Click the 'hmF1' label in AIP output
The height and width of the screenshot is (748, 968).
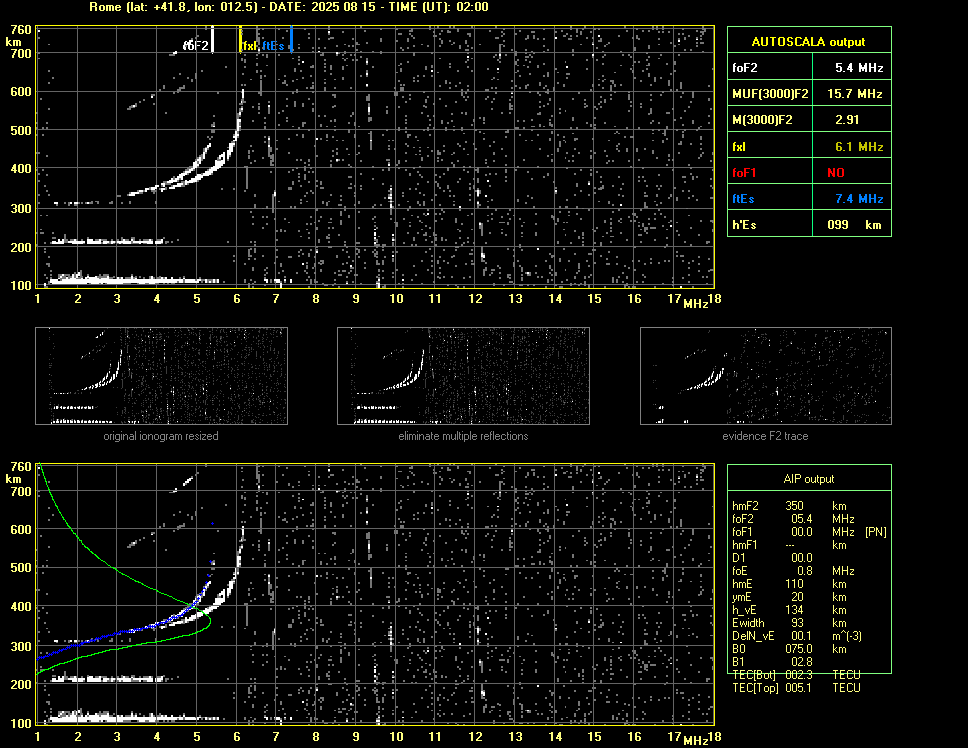point(745,545)
